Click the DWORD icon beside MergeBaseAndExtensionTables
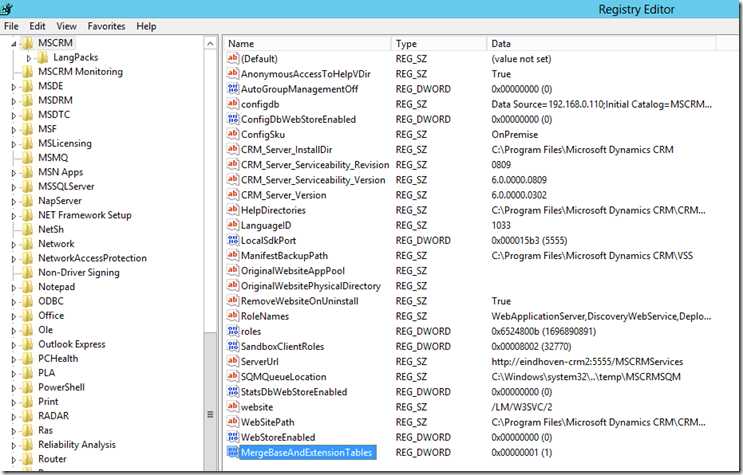Screen dimensions: 743x475 pos(233,452)
